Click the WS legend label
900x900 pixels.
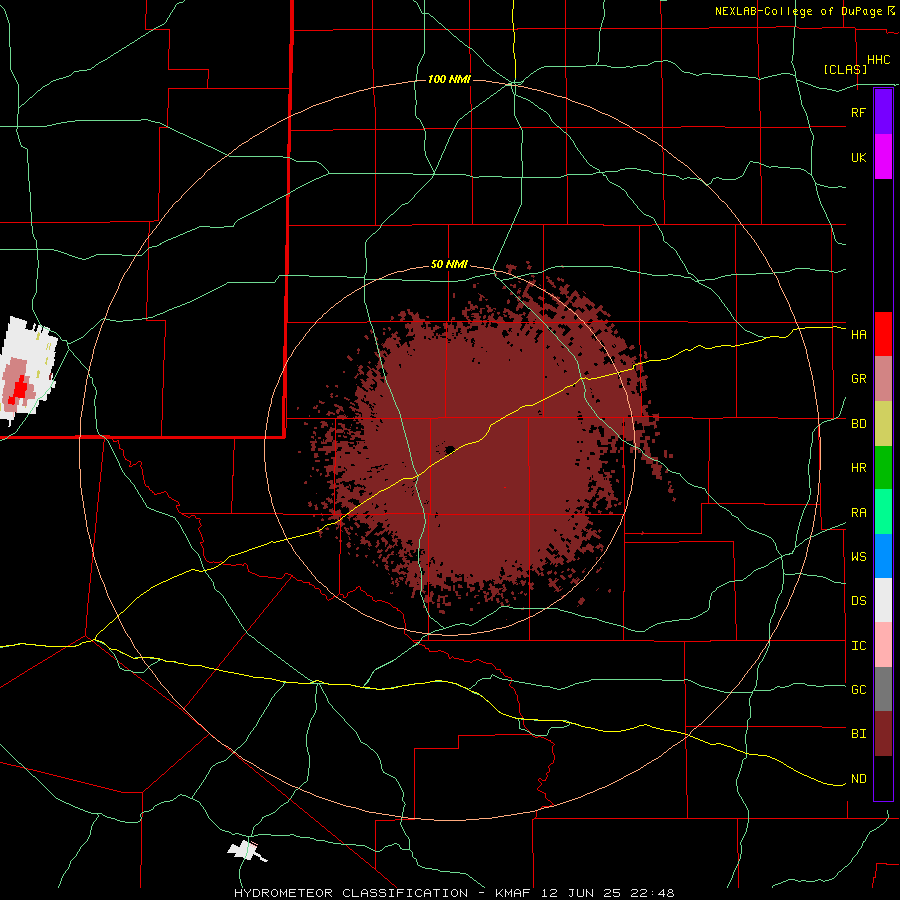coord(858,556)
